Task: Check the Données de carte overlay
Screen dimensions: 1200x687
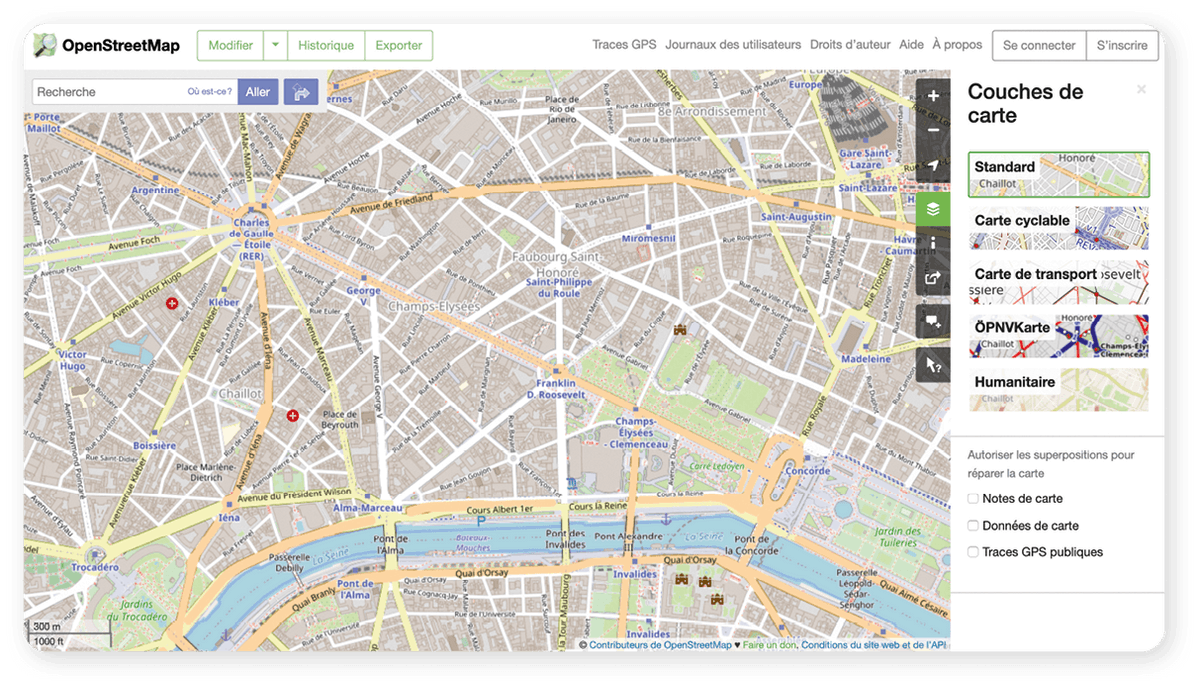Action: point(973,526)
